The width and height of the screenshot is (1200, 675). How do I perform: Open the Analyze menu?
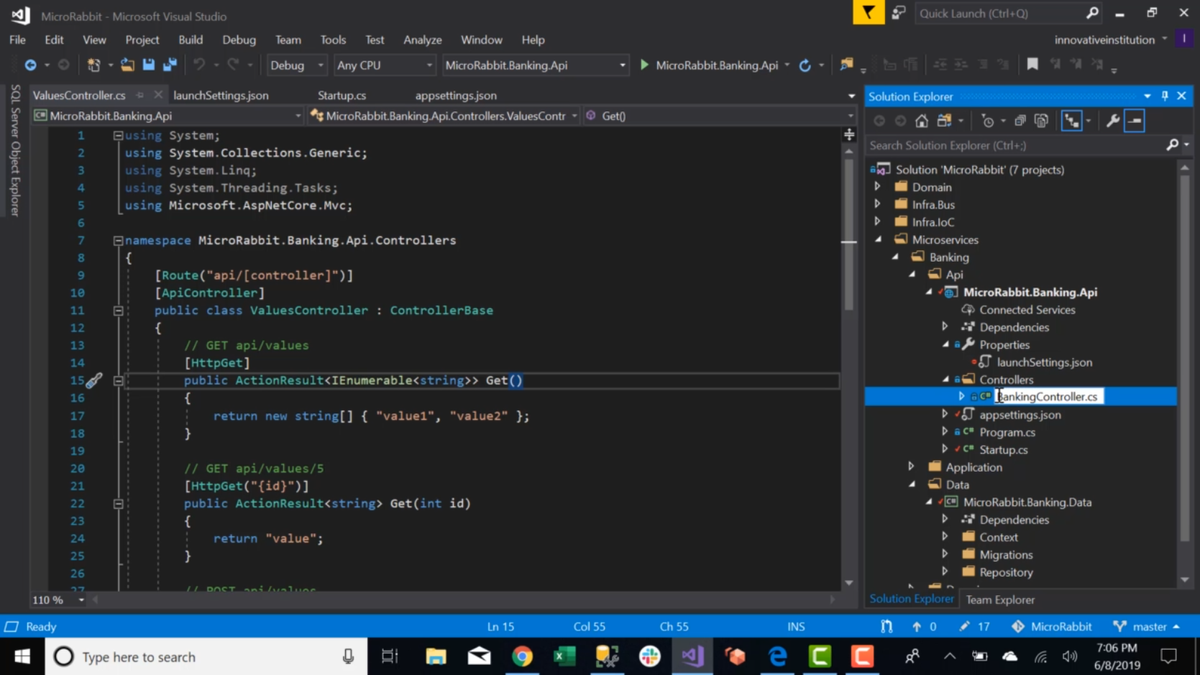[422, 40]
